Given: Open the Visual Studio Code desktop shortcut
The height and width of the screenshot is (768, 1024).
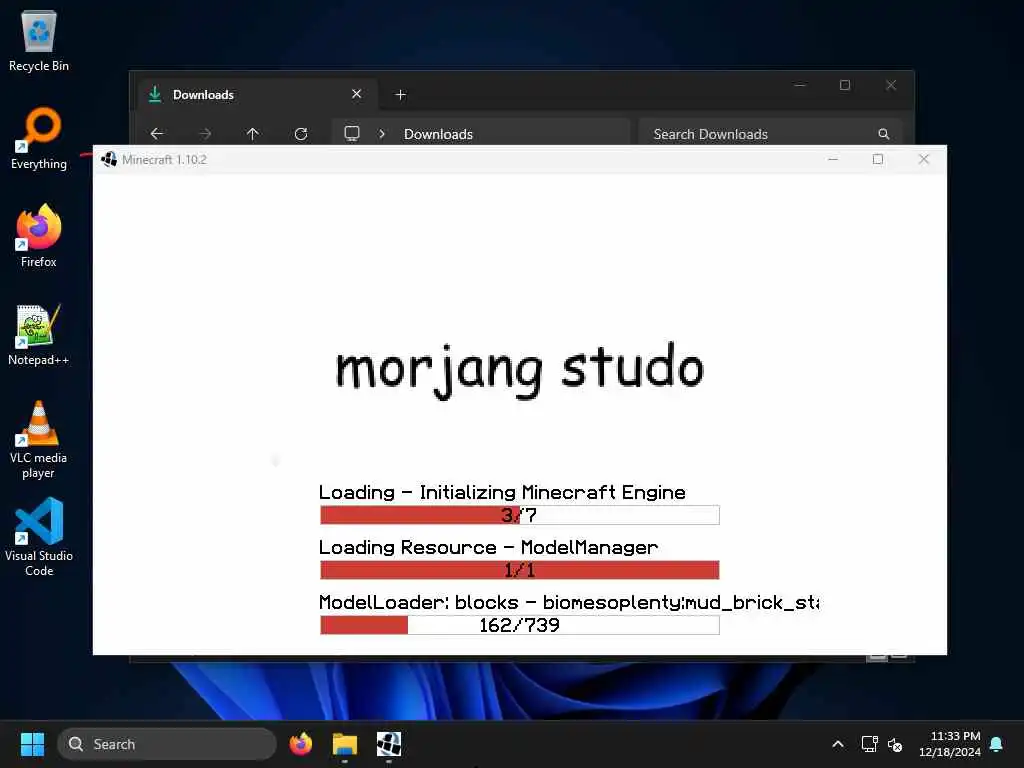Looking at the screenshot, I should click(39, 537).
